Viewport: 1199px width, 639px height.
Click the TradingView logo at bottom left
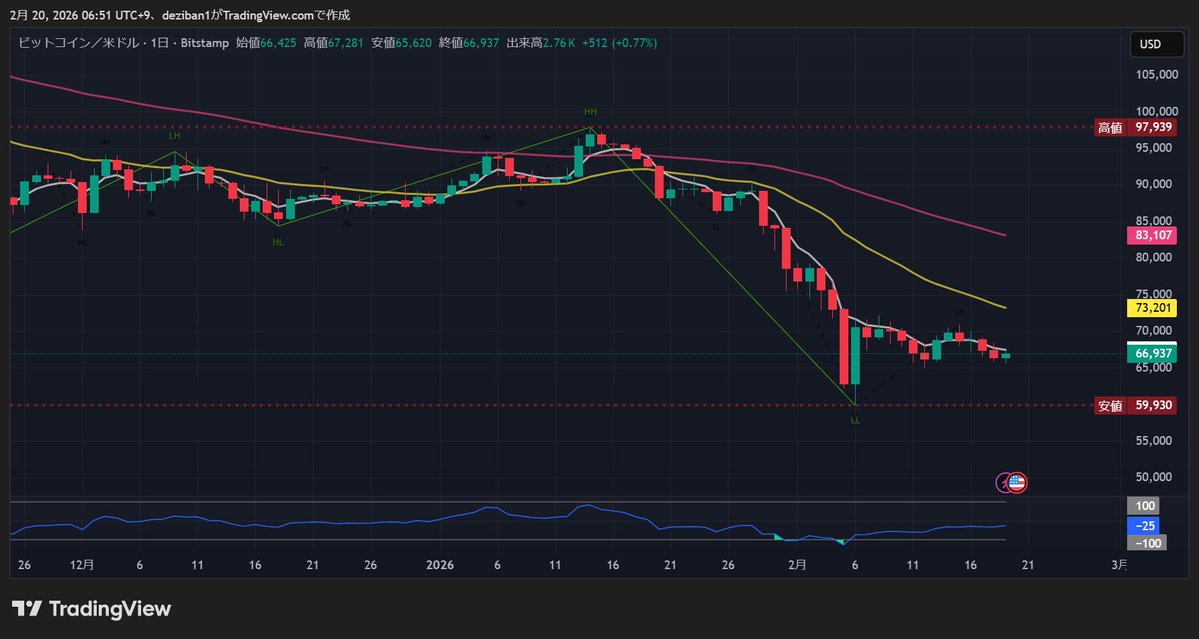(x=91, y=608)
